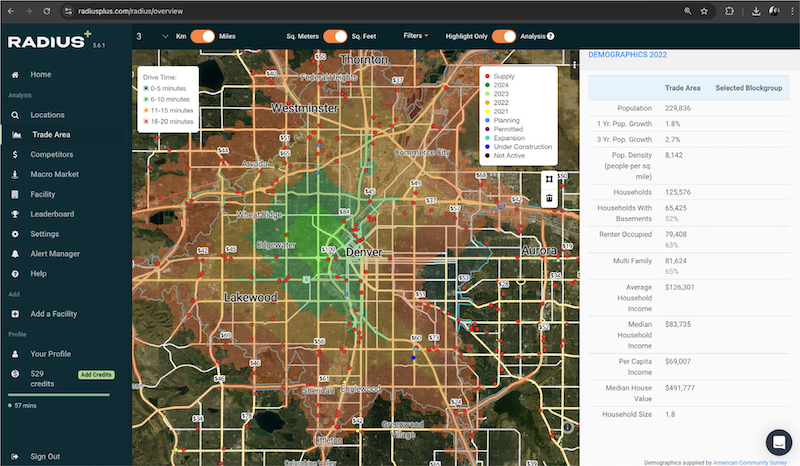Click the Analysis help question mark icon
The image size is (800, 466).
[x=551, y=36]
